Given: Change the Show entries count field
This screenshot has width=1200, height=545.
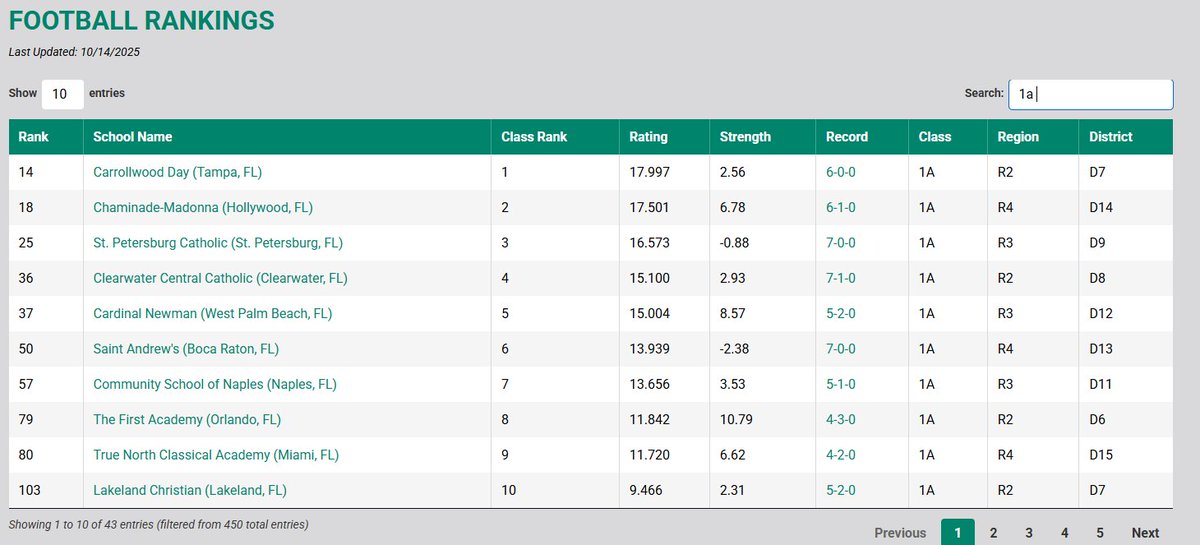Looking at the screenshot, I should [62, 94].
